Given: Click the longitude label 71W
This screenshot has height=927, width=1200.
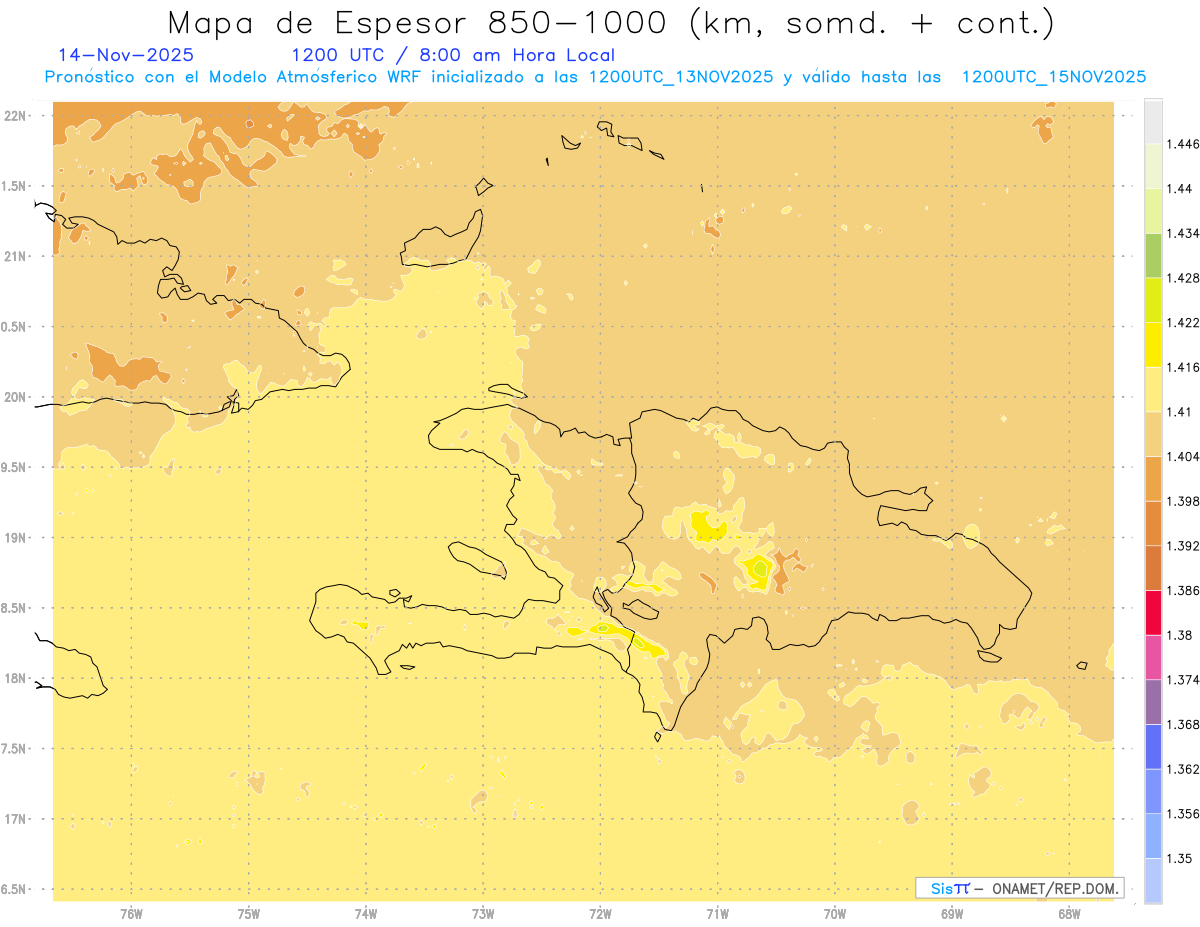Looking at the screenshot, I should pyautogui.click(x=717, y=914).
